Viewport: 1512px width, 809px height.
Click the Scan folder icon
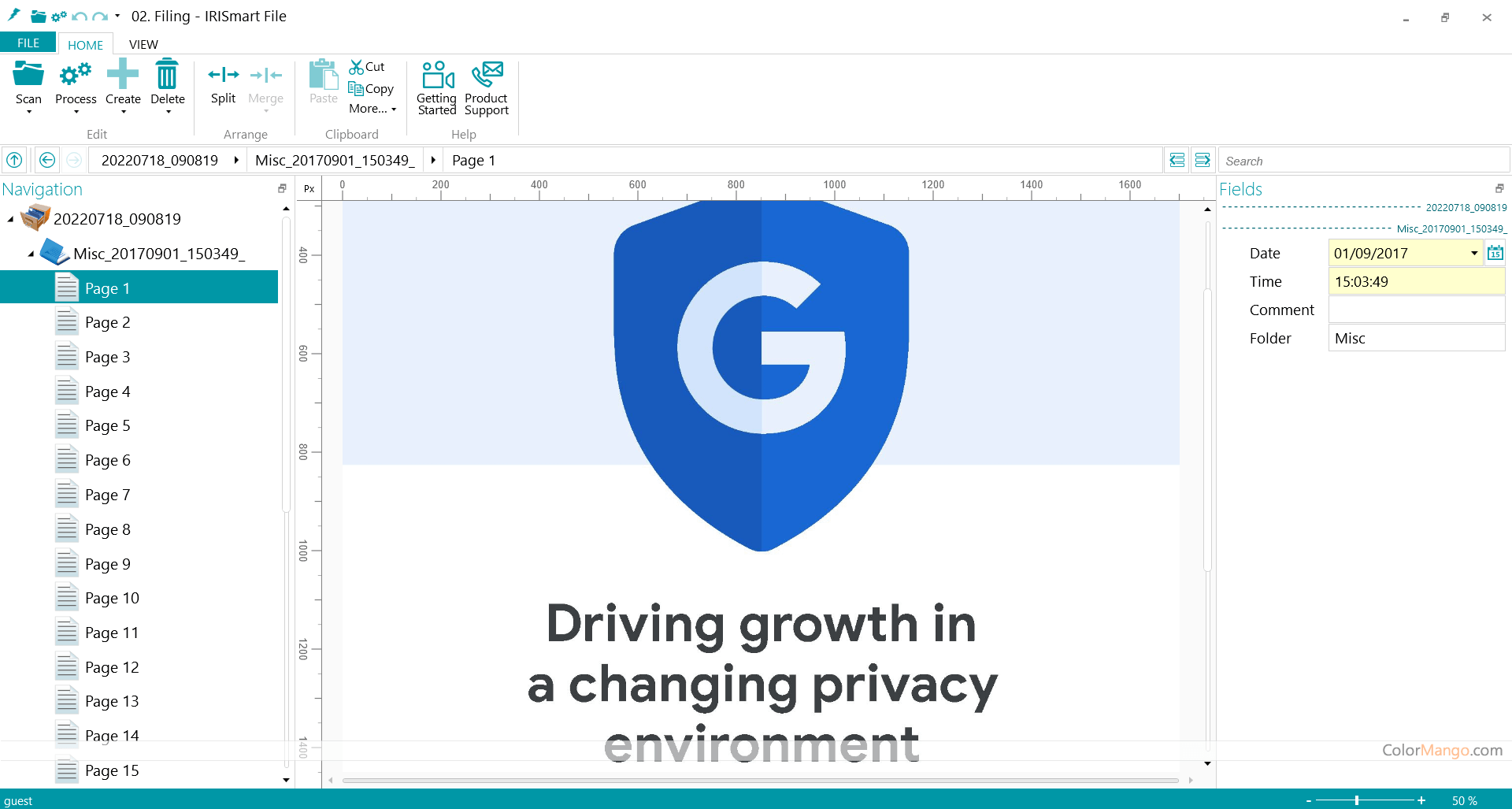point(28,76)
